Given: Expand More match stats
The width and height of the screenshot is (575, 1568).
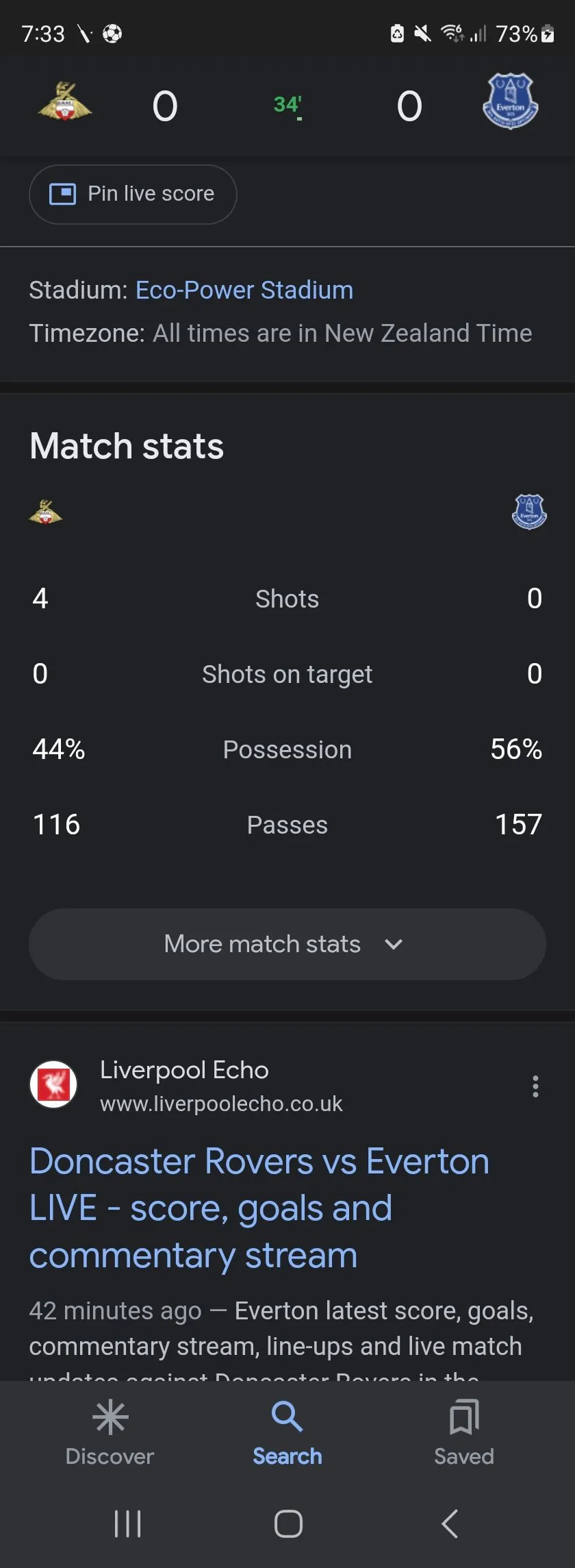Looking at the screenshot, I should [287, 944].
